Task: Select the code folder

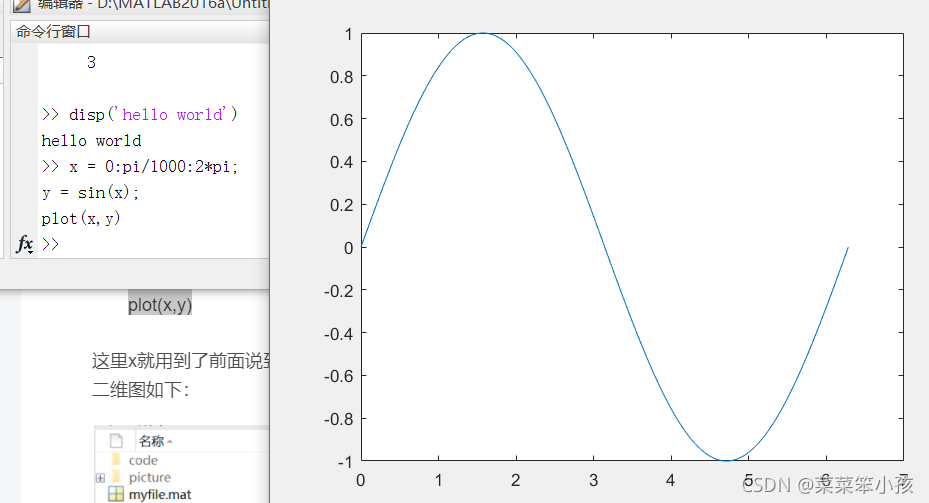Action: point(143,460)
